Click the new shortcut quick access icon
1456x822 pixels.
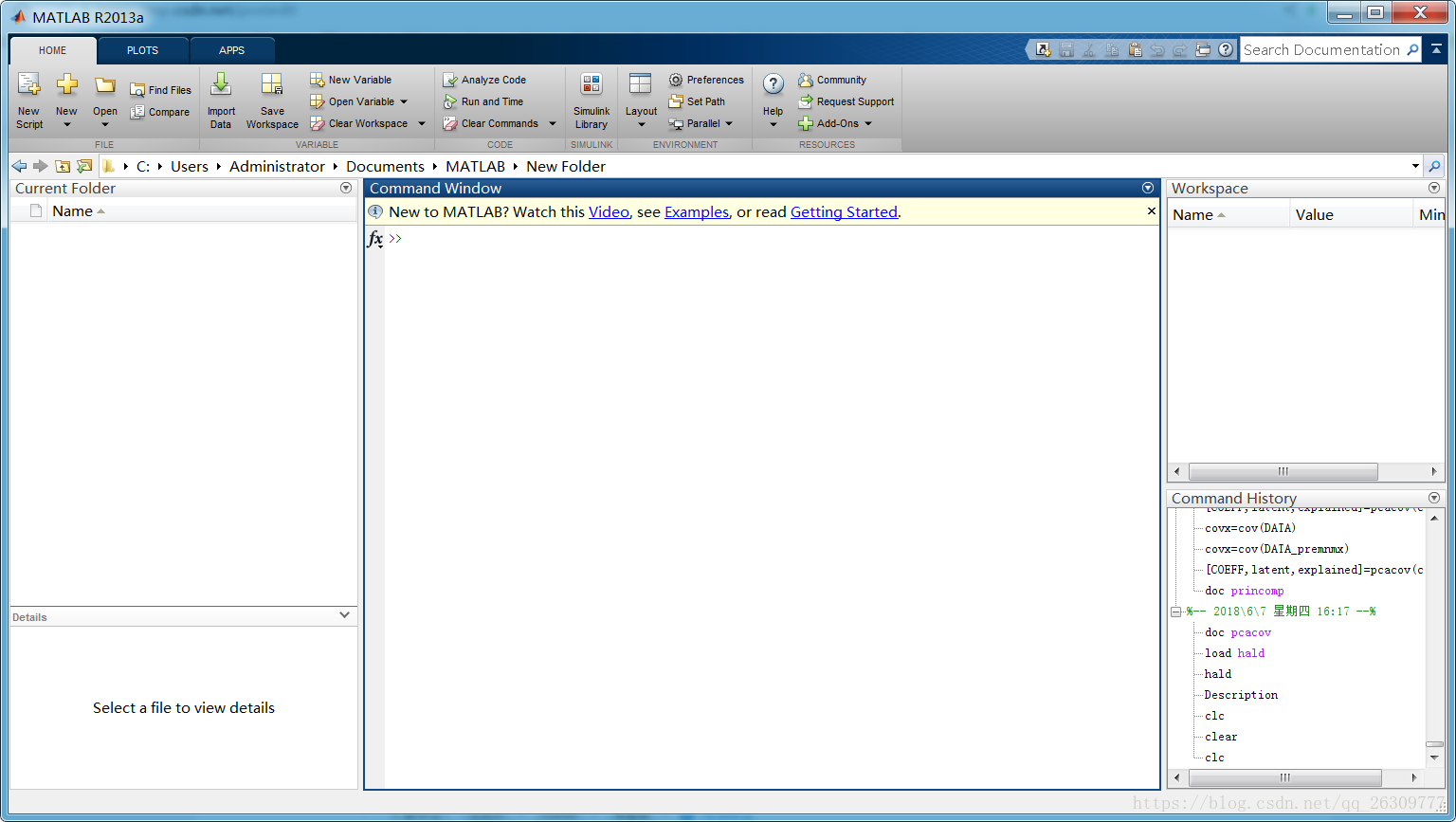point(1043,49)
